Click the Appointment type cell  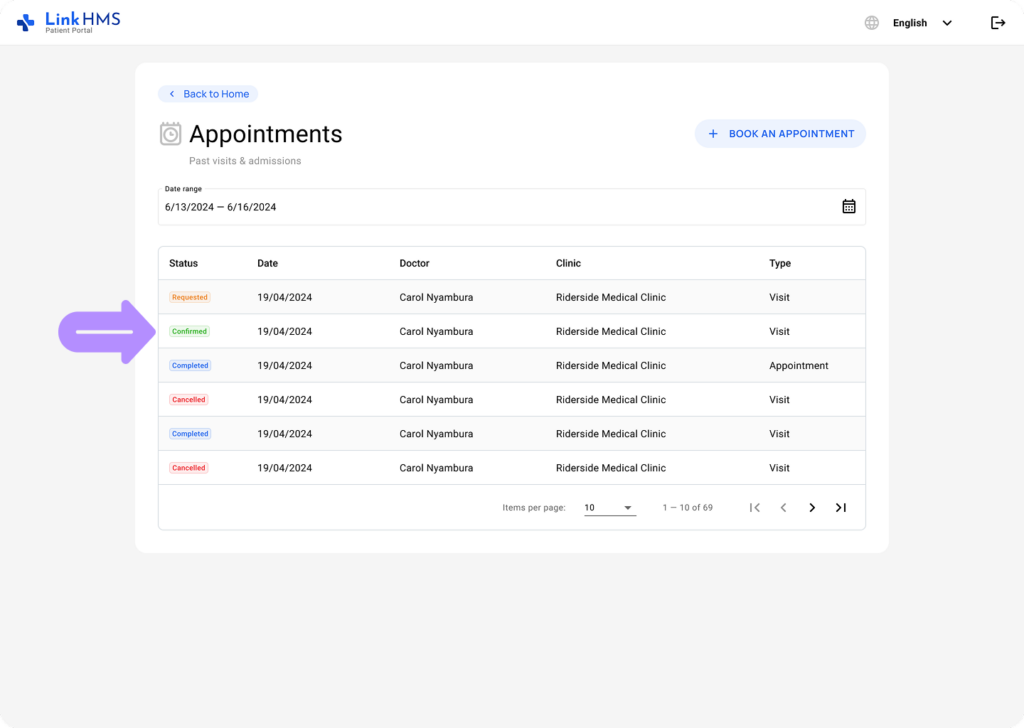(798, 366)
